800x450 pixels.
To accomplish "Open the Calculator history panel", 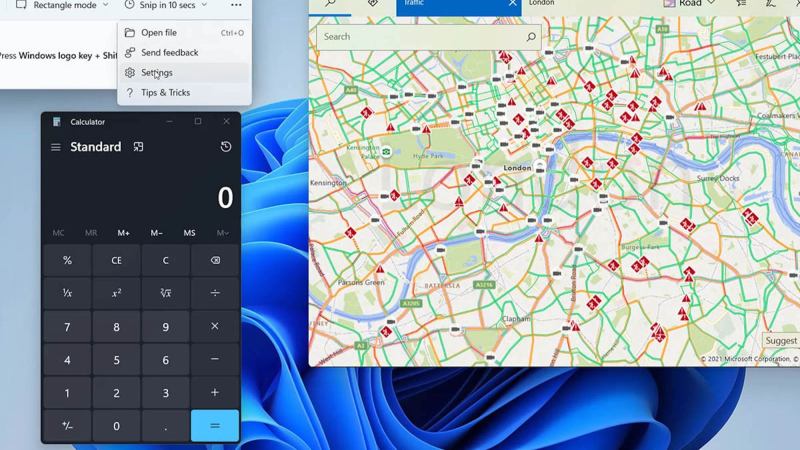I will [x=226, y=147].
